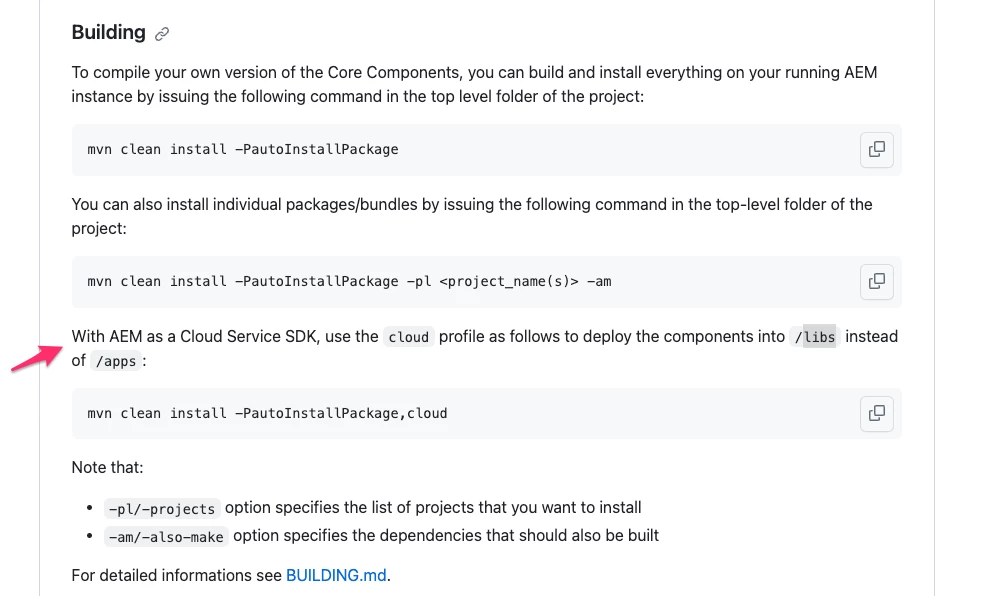Click the '-pl/-projects' option code
Image resolution: width=991 pixels, height=596 pixels.
162,508
